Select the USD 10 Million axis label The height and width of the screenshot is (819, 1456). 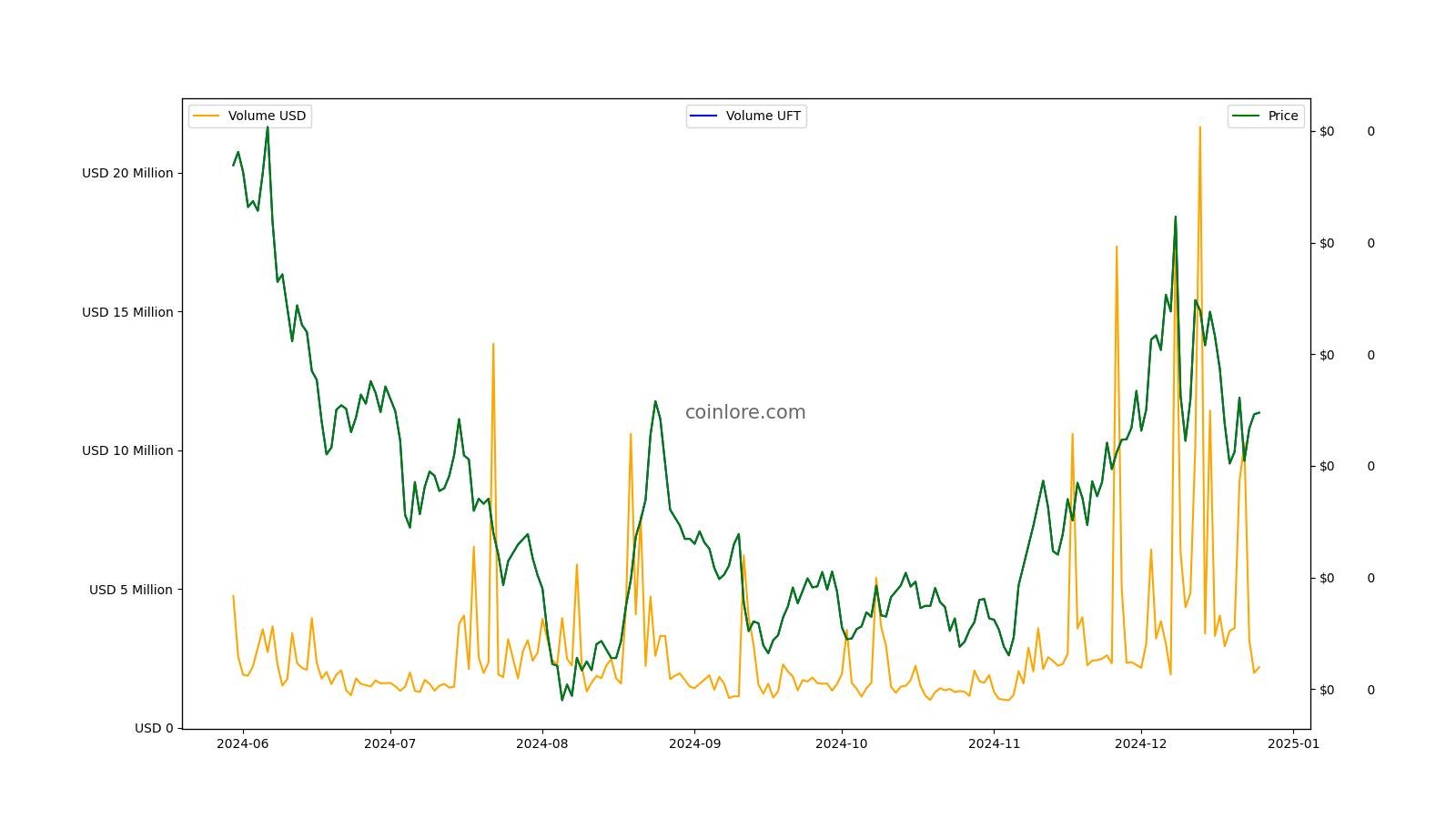[127, 450]
